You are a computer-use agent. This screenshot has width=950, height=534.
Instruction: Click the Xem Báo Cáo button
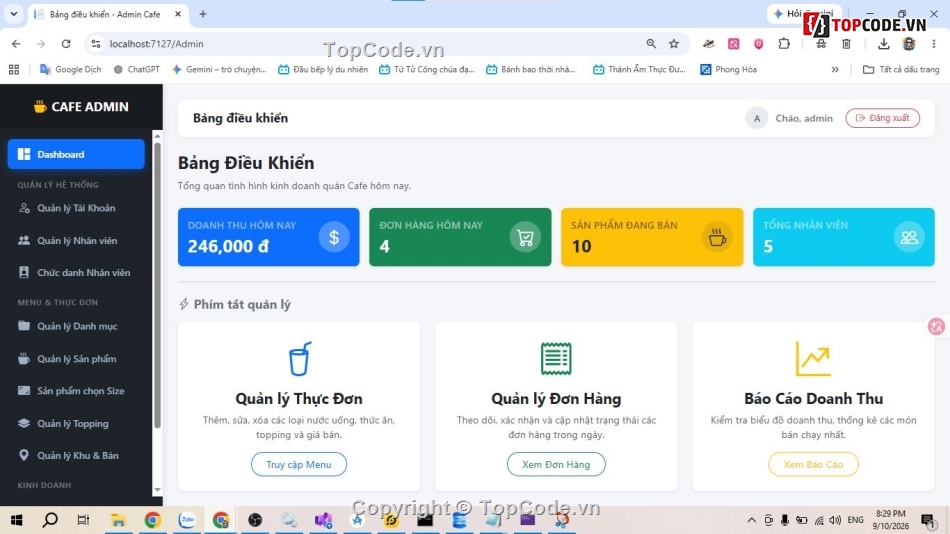813,464
